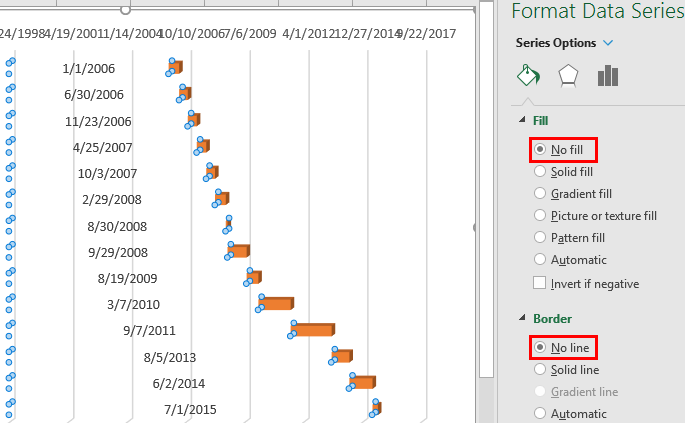The image size is (685, 423).
Task: Click the 6/30/2006 axis label
Action: pyautogui.click(x=94, y=94)
